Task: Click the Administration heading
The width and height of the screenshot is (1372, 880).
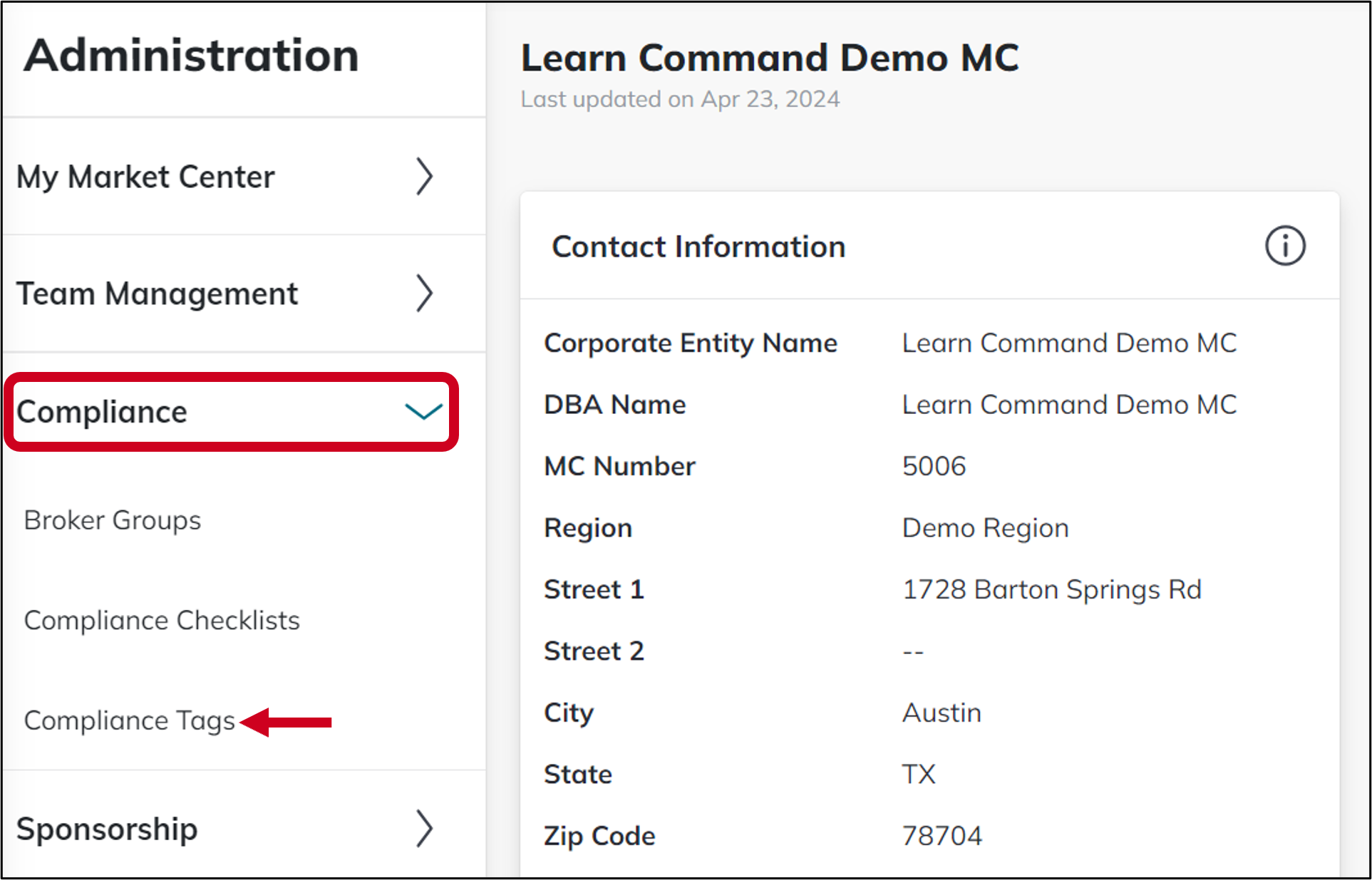Action: tap(191, 56)
